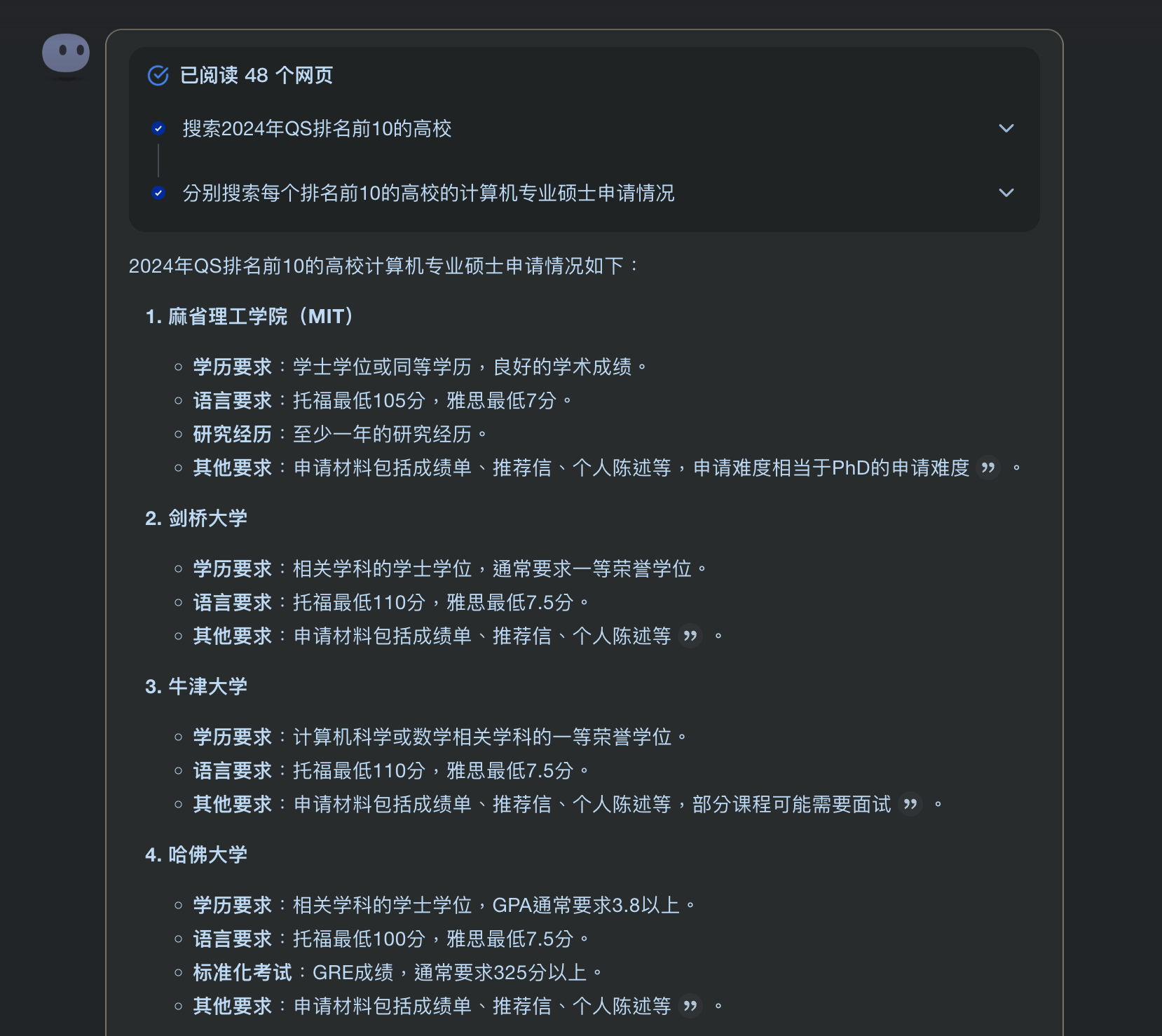Screen dimensions: 1162x1036
Task: Expand the 计算机专业硕士申请情况 step chevron
Action: (x=1006, y=193)
